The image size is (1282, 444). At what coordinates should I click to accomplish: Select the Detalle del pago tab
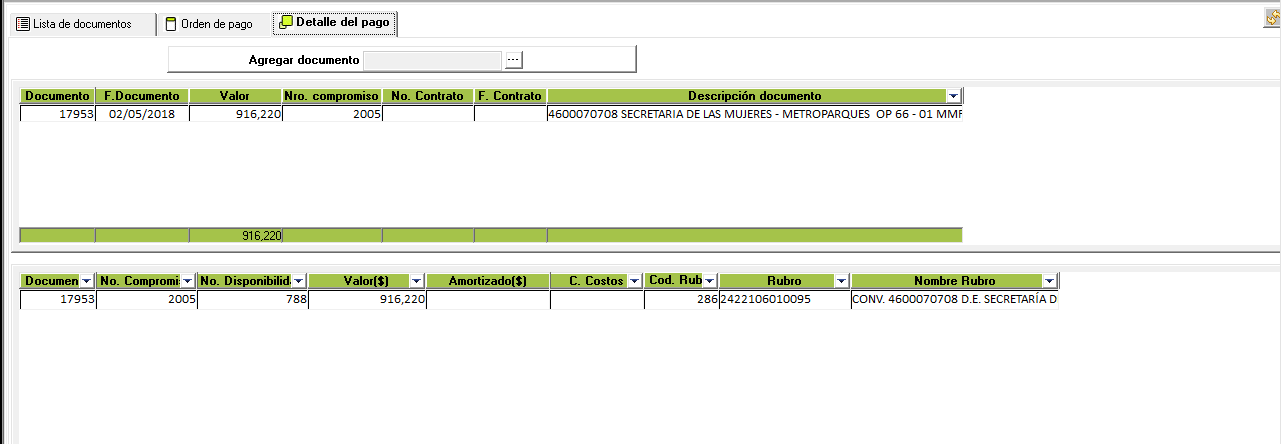point(335,23)
